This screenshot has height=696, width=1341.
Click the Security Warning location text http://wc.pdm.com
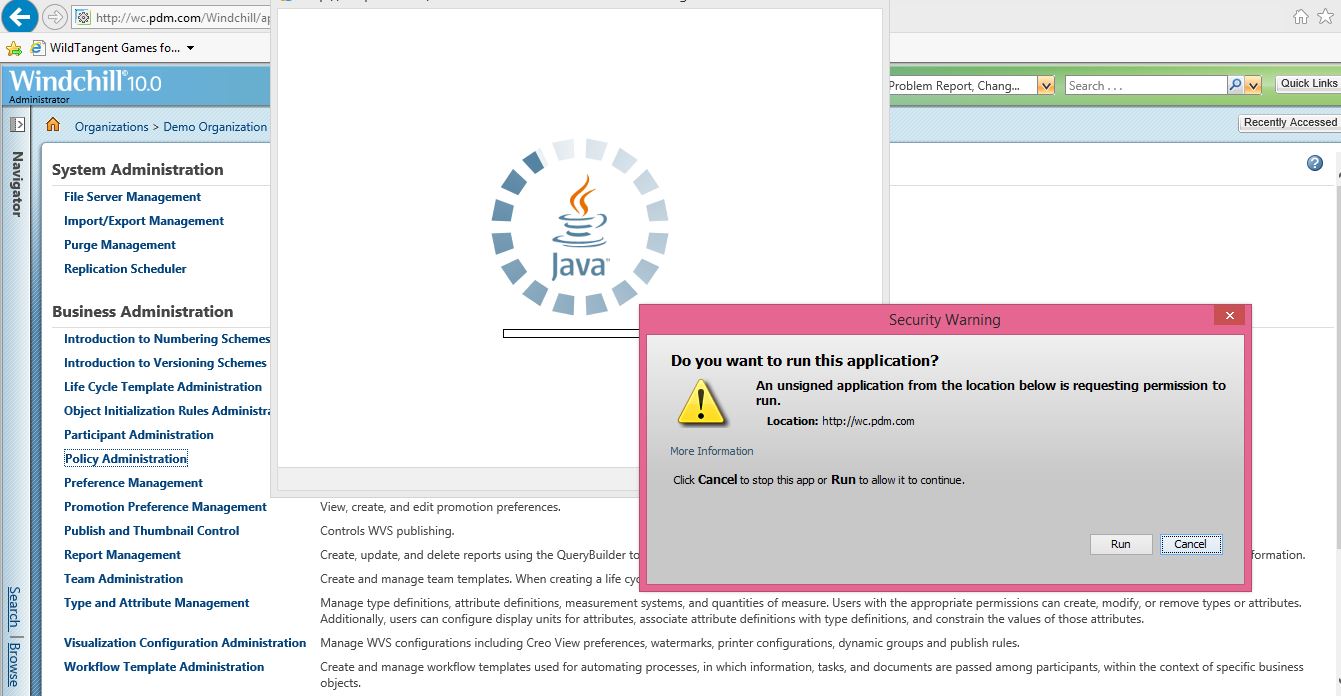click(x=868, y=421)
